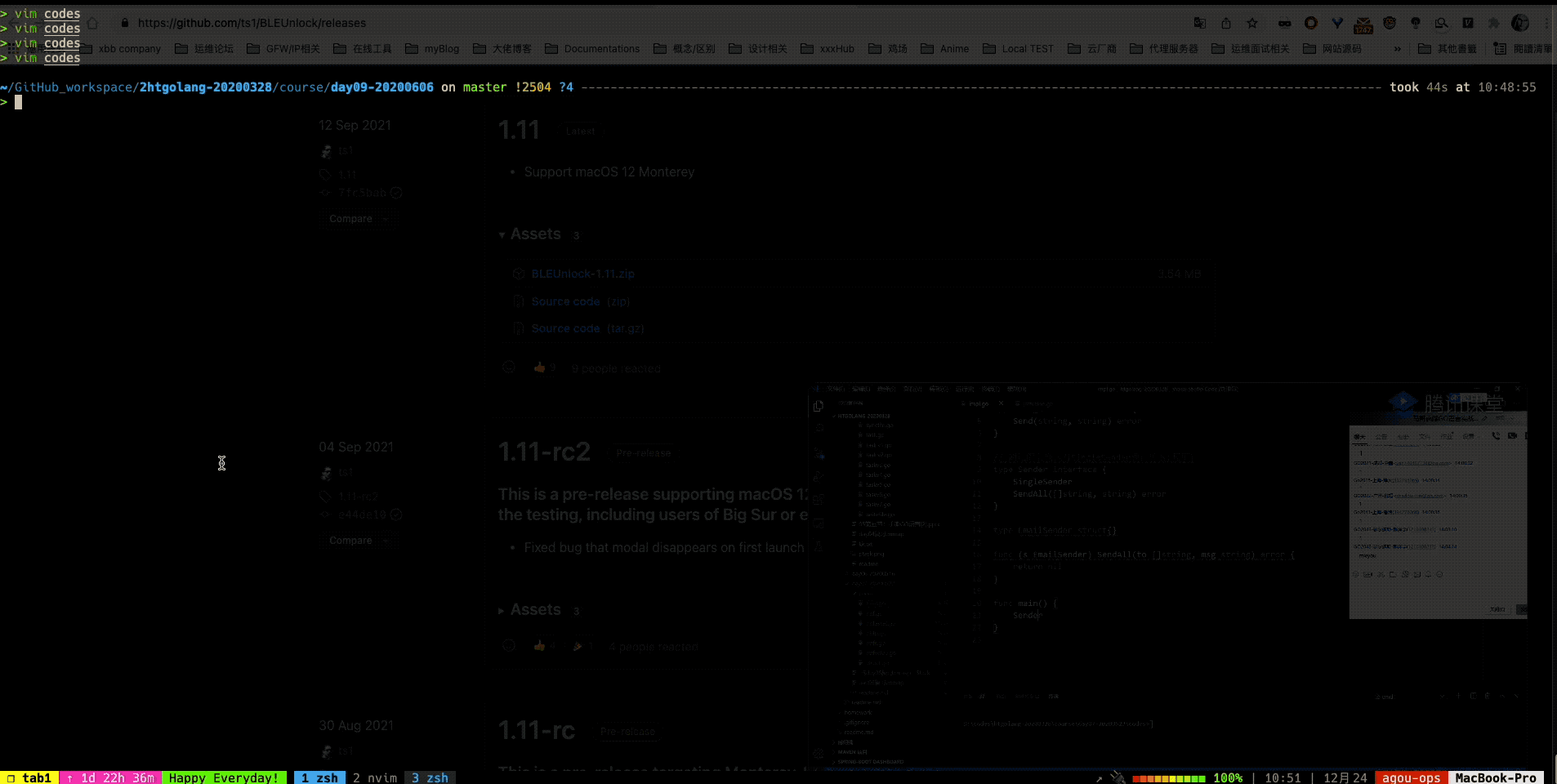This screenshot has height=784, width=1557.
Task: Click the V-shaped extension icon in browser toolbar
Action: coord(1337,23)
